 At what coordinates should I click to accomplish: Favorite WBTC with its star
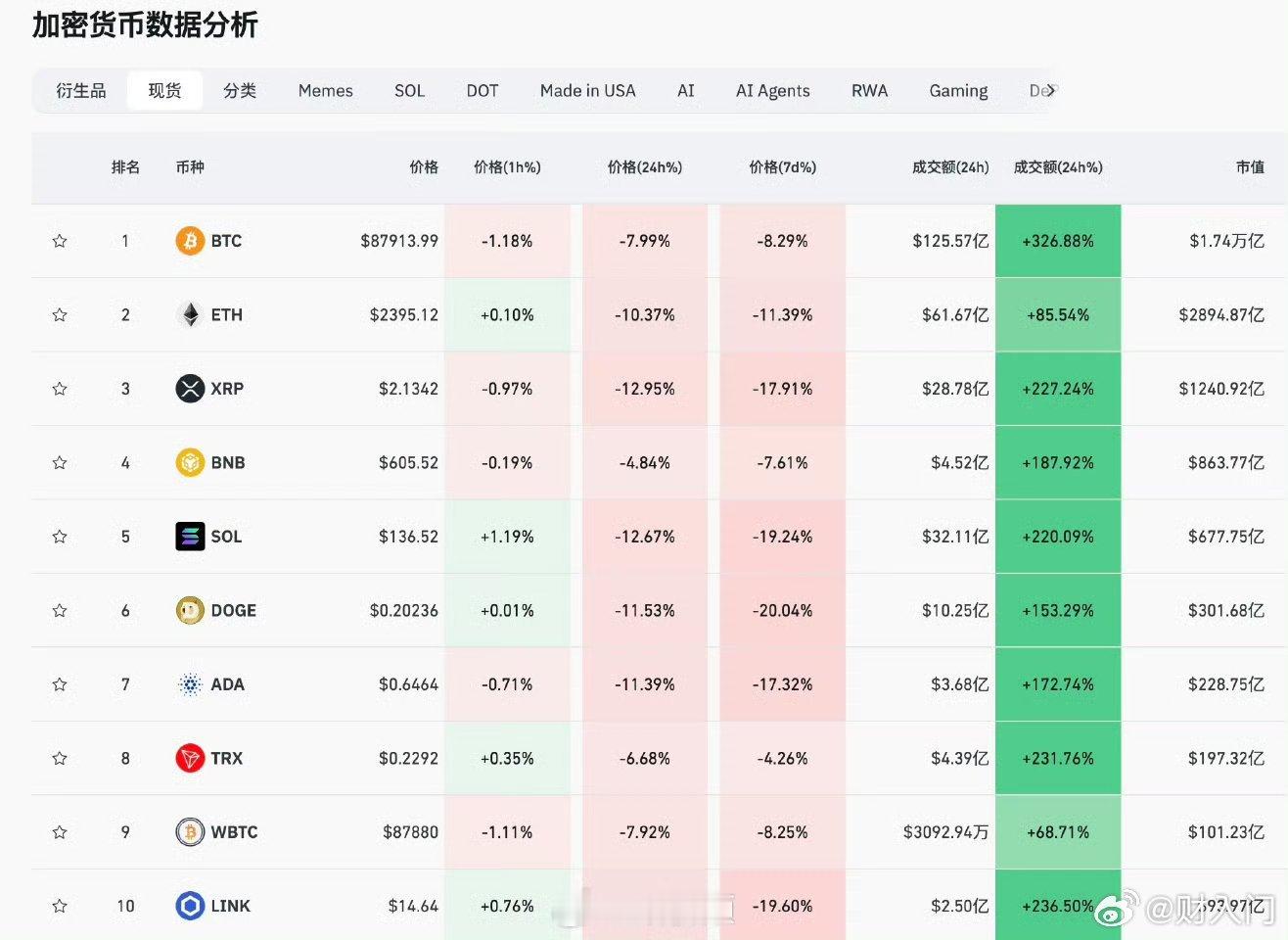click(x=60, y=832)
